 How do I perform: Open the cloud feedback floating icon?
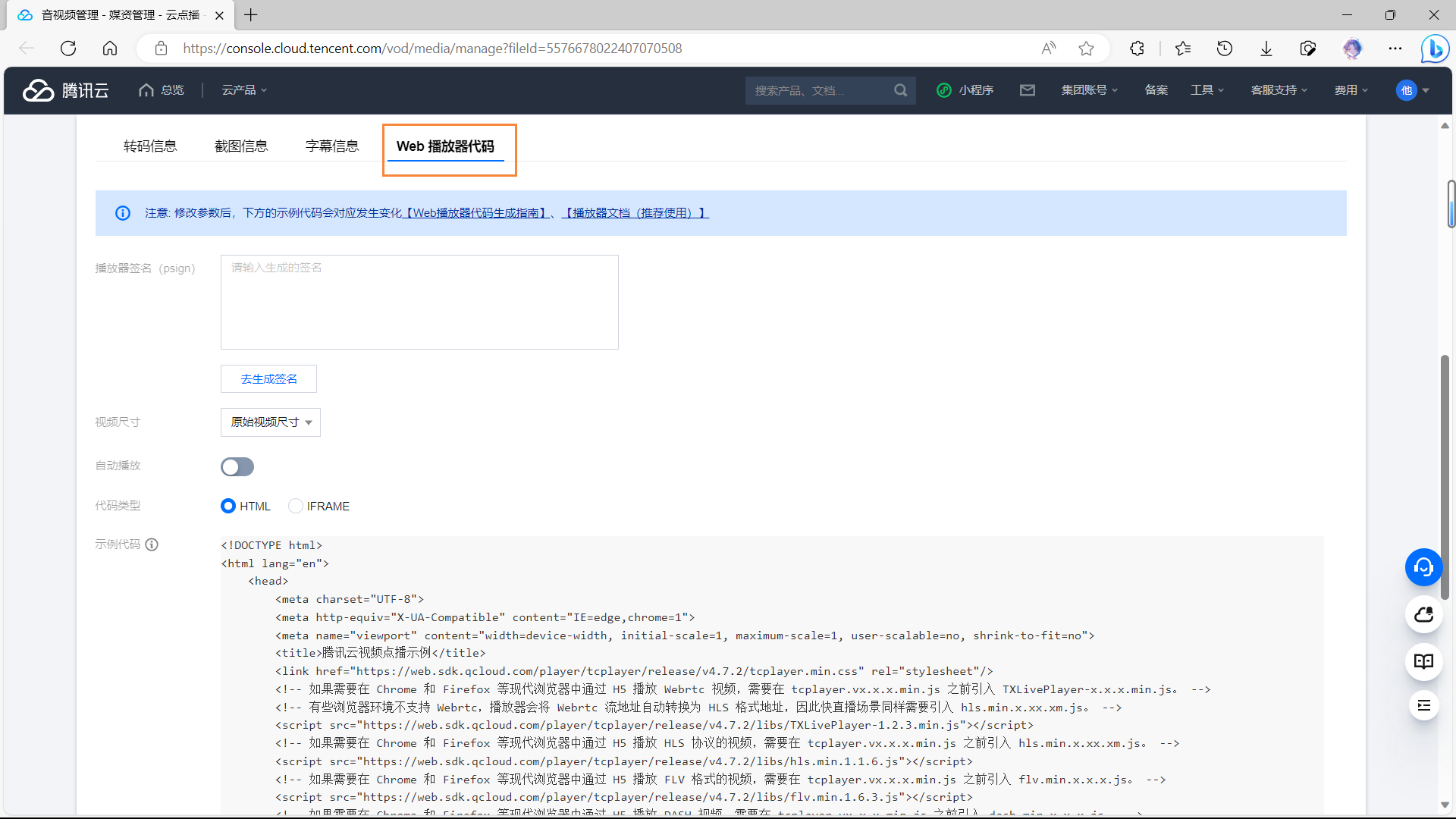point(1423,614)
